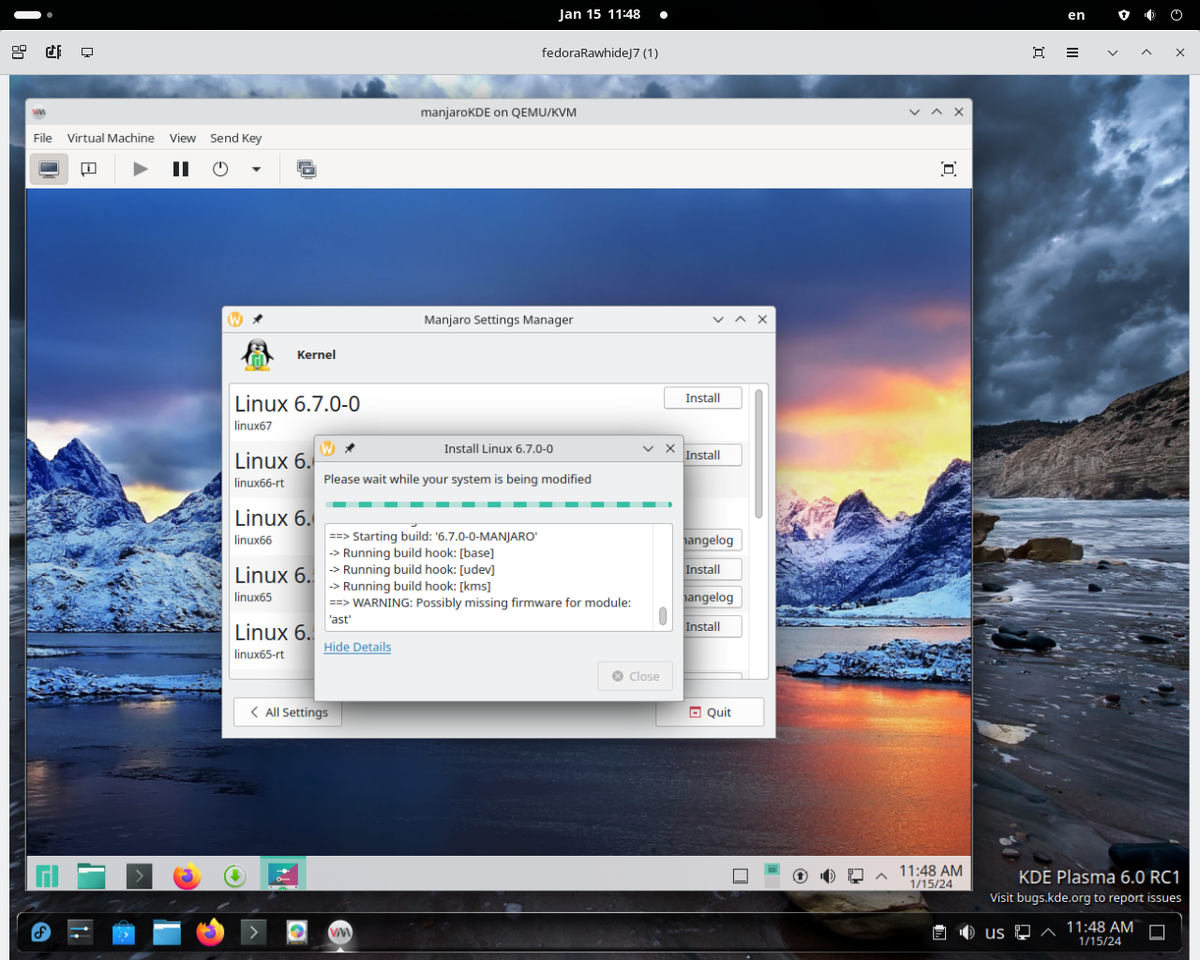Select the 'Linux 6.7.0-0' kernel entry text

coord(297,404)
